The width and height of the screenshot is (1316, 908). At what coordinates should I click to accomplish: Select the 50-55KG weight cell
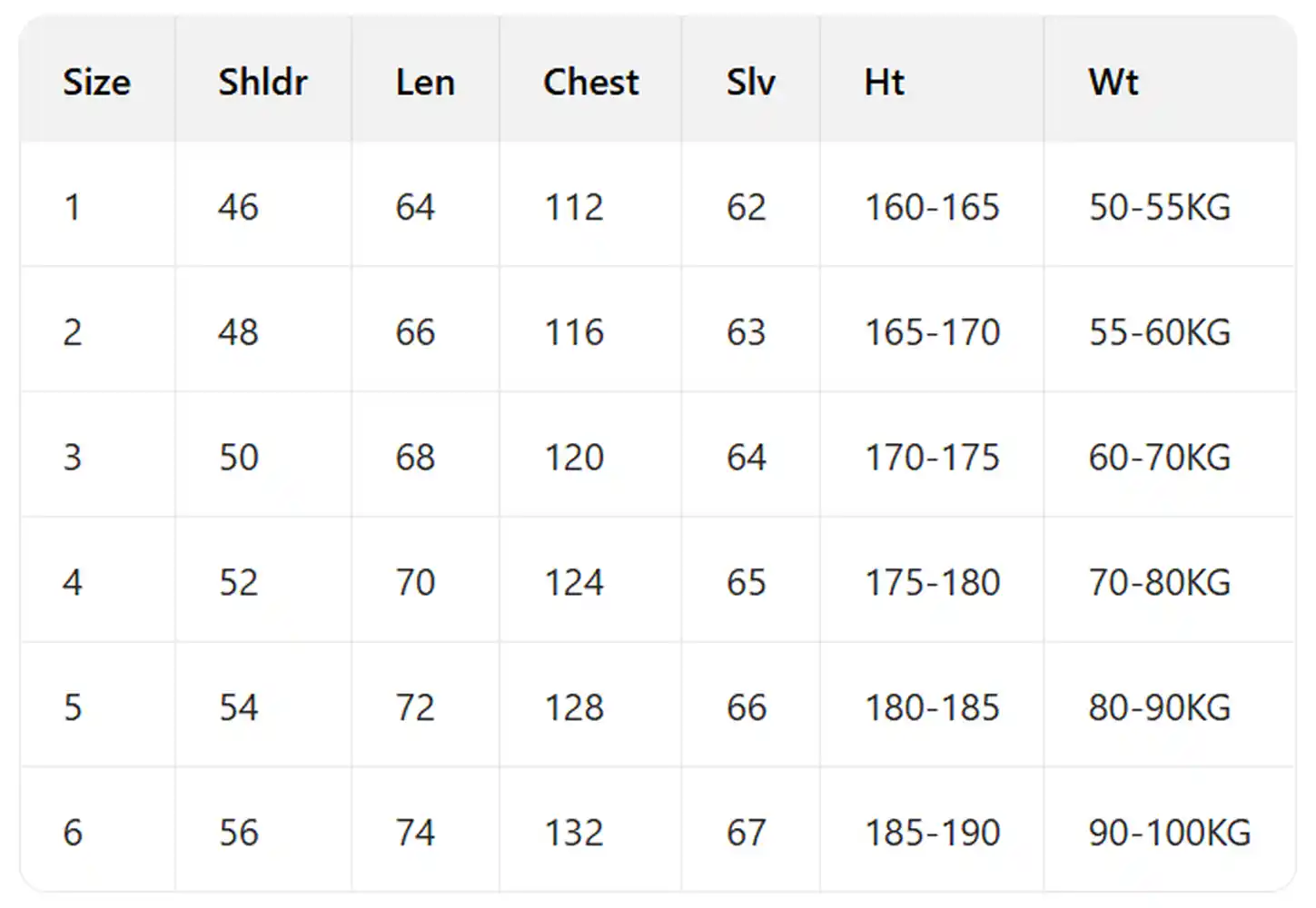(x=1159, y=208)
